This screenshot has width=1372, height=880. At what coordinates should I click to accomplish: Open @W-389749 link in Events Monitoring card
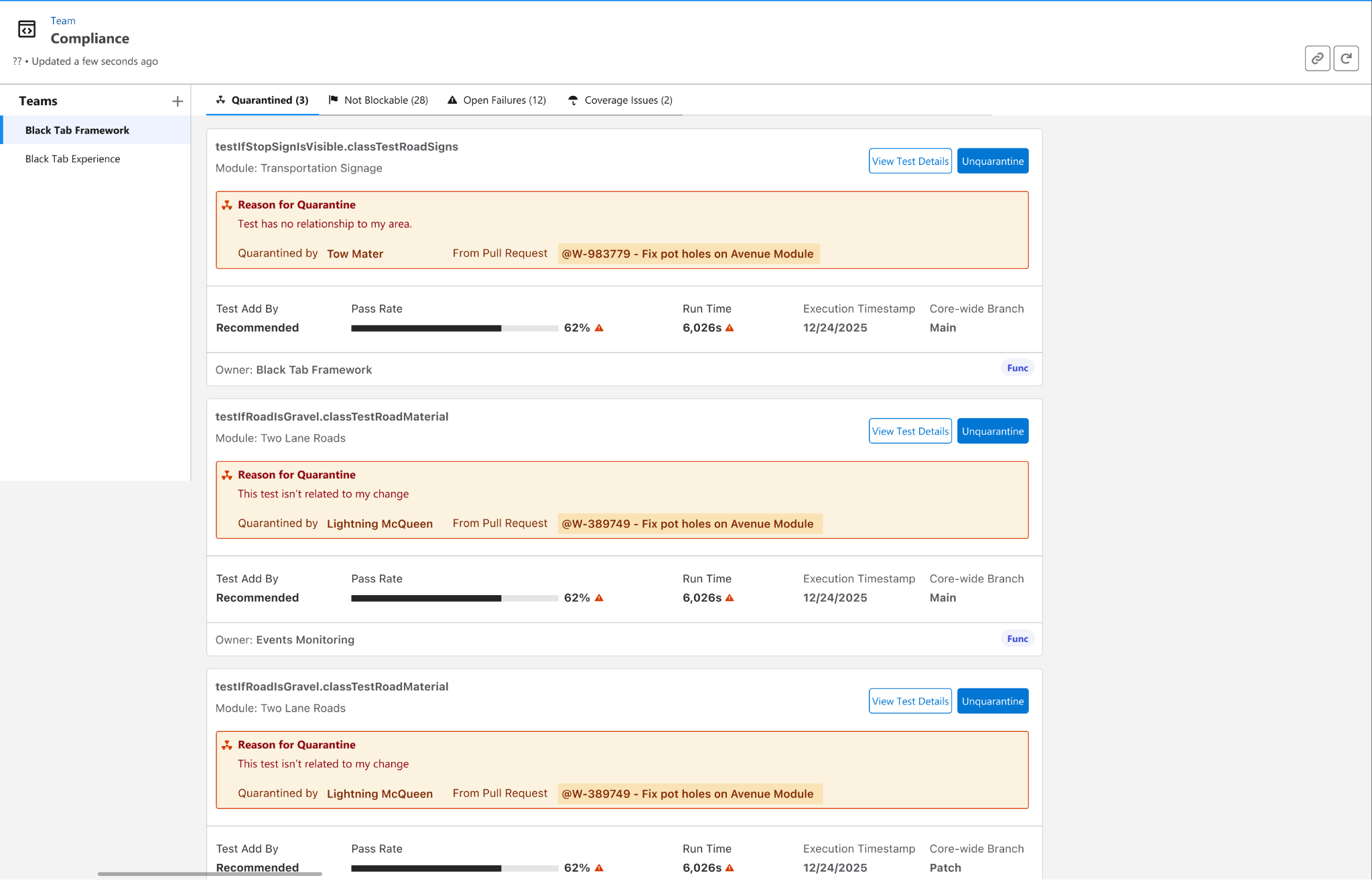pyautogui.click(x=690, y=523)
